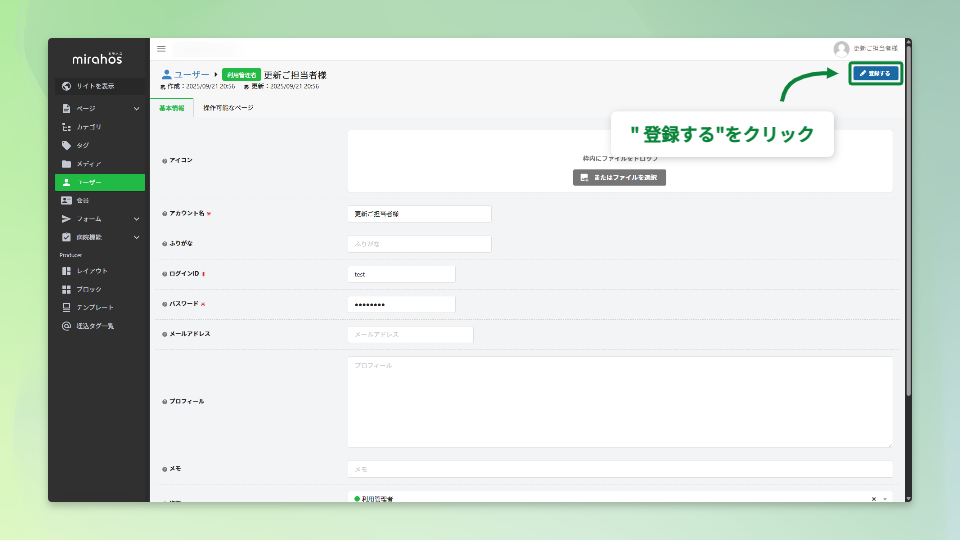Viewport: 960px width, 540px height.
Task: Clear the selected role with the × button
Action: click(873, 498)
